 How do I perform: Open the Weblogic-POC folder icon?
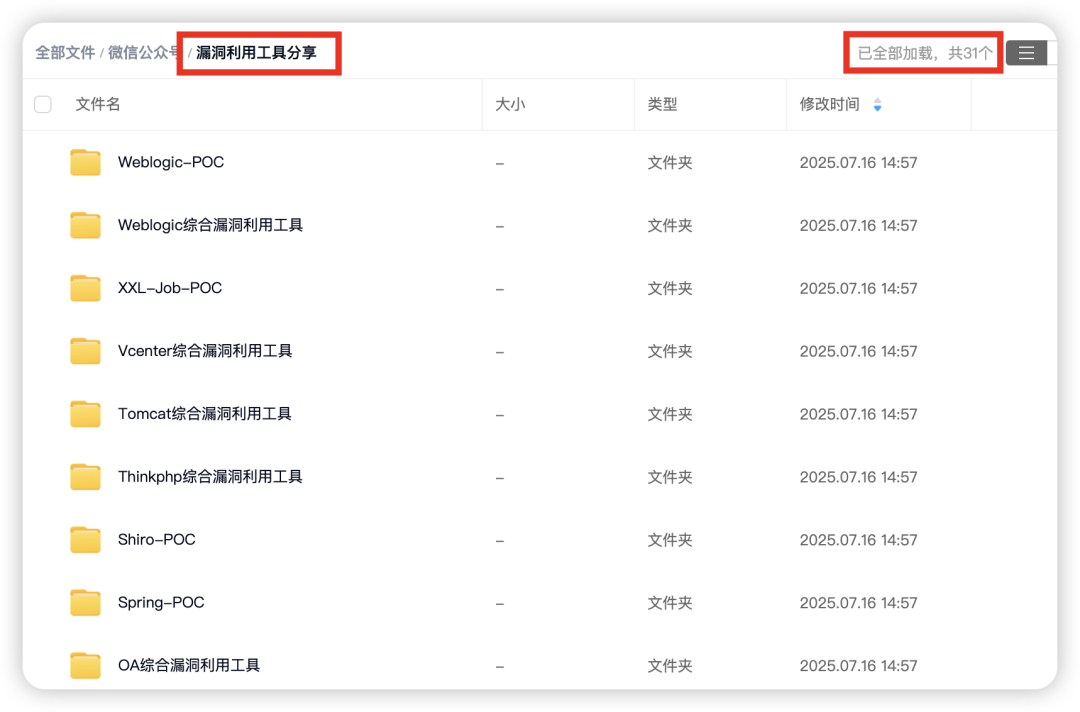pos(85,163)
